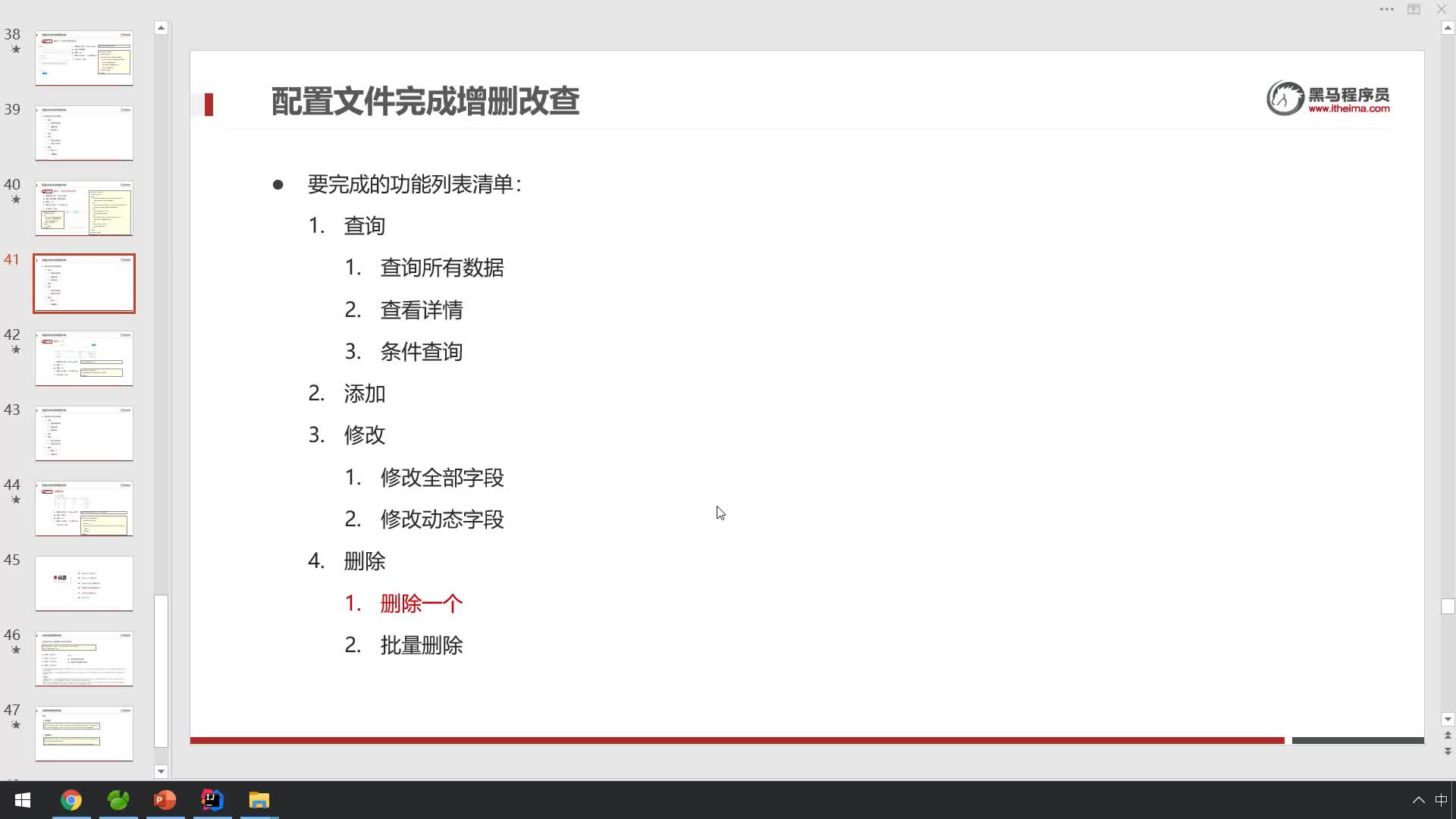
Task: Select slide 39 thumbnail
Action: [x=84, y=133]
